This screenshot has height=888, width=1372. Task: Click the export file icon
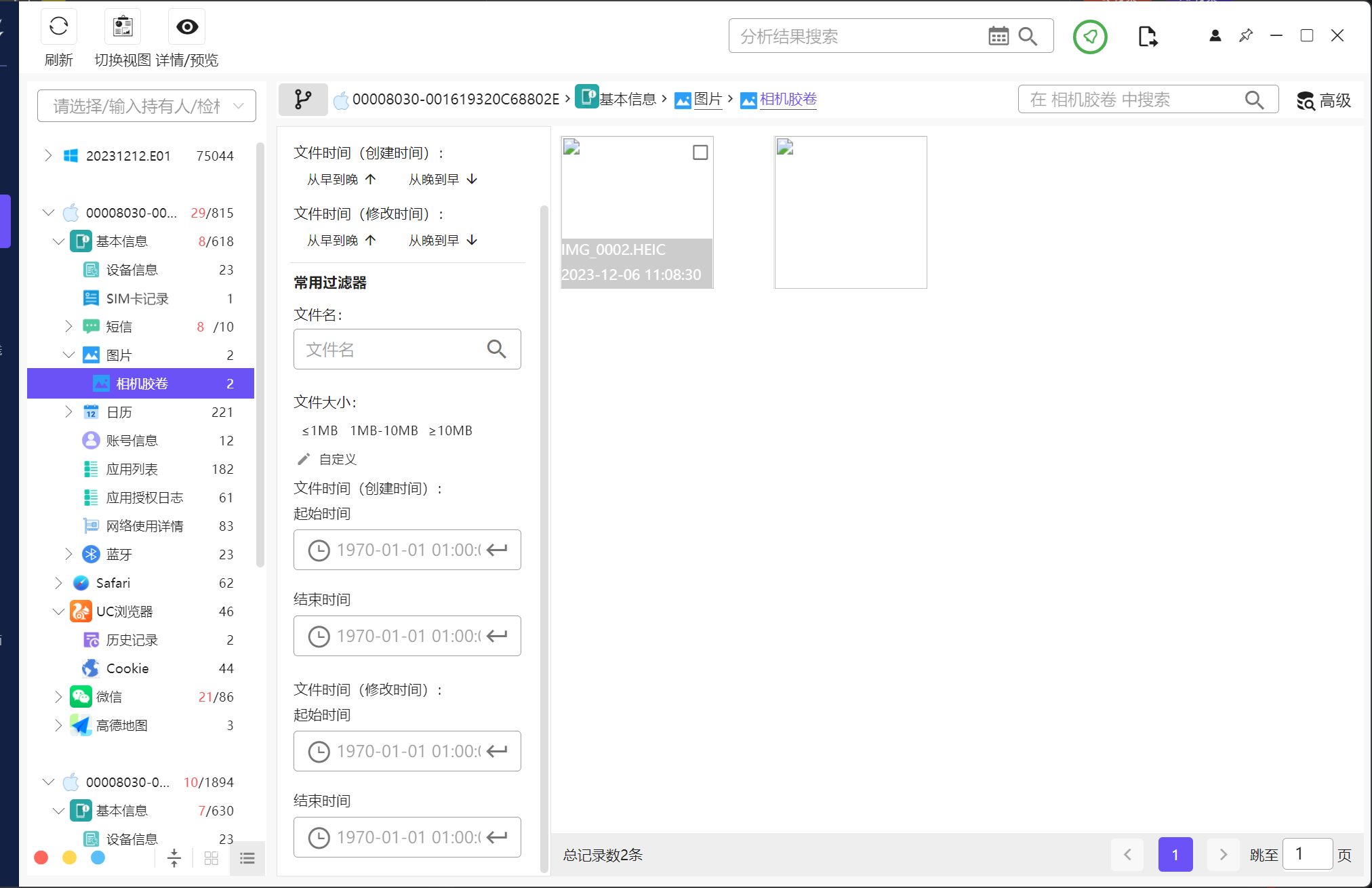point(1147,37)
